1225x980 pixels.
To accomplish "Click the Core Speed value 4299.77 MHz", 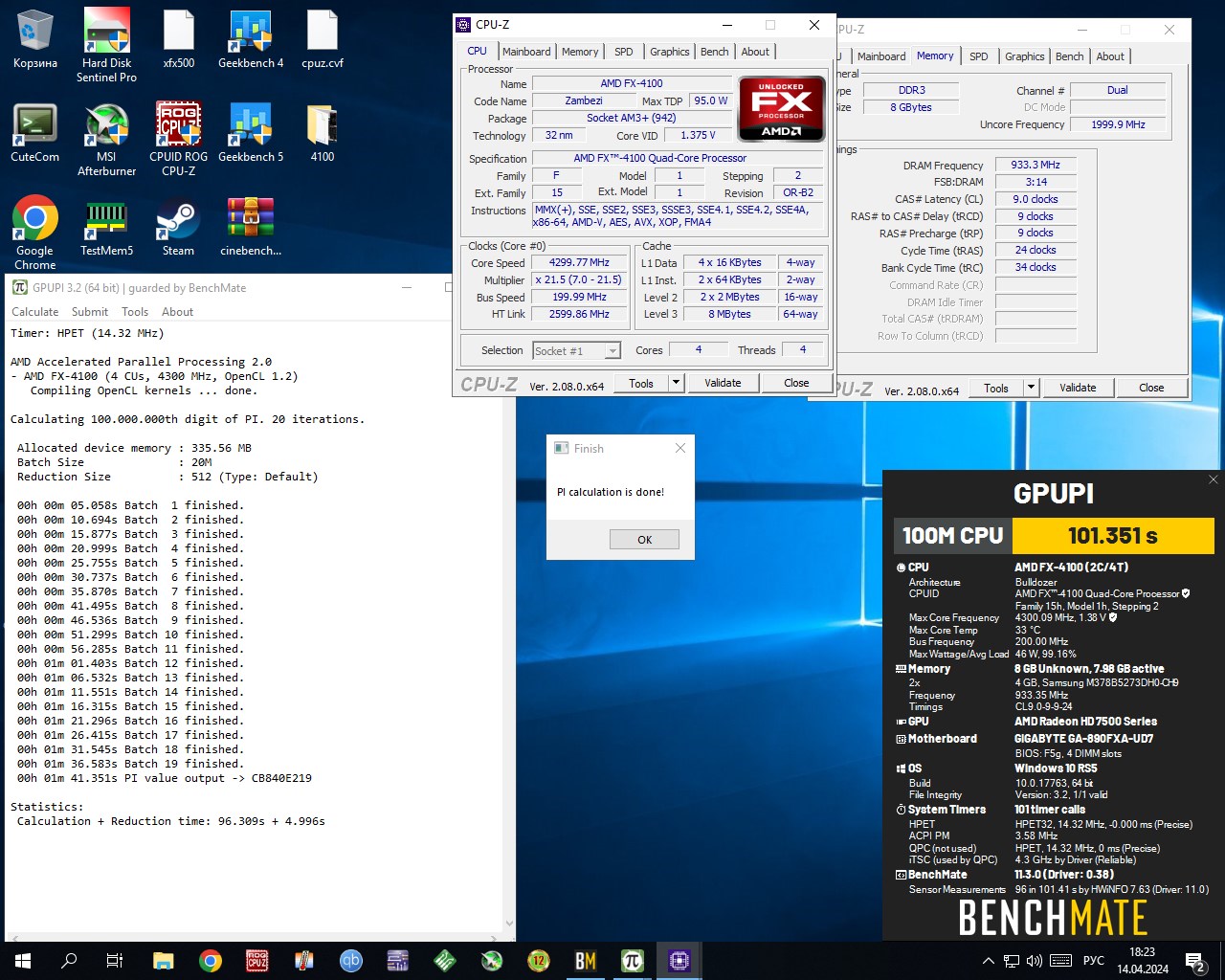I will click(579, 262).
